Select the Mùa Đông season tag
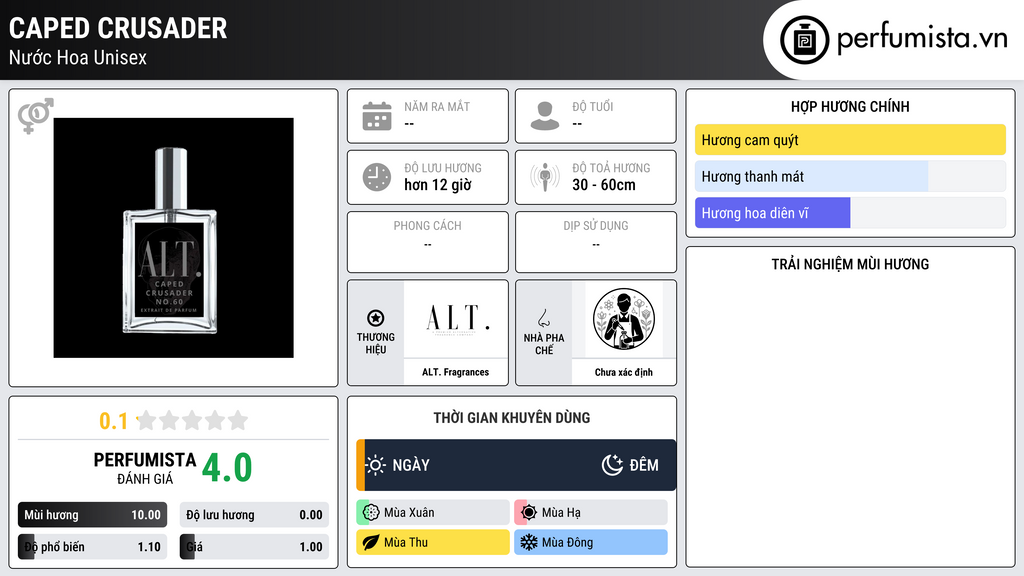1024x576 pixels. [591, 542]
